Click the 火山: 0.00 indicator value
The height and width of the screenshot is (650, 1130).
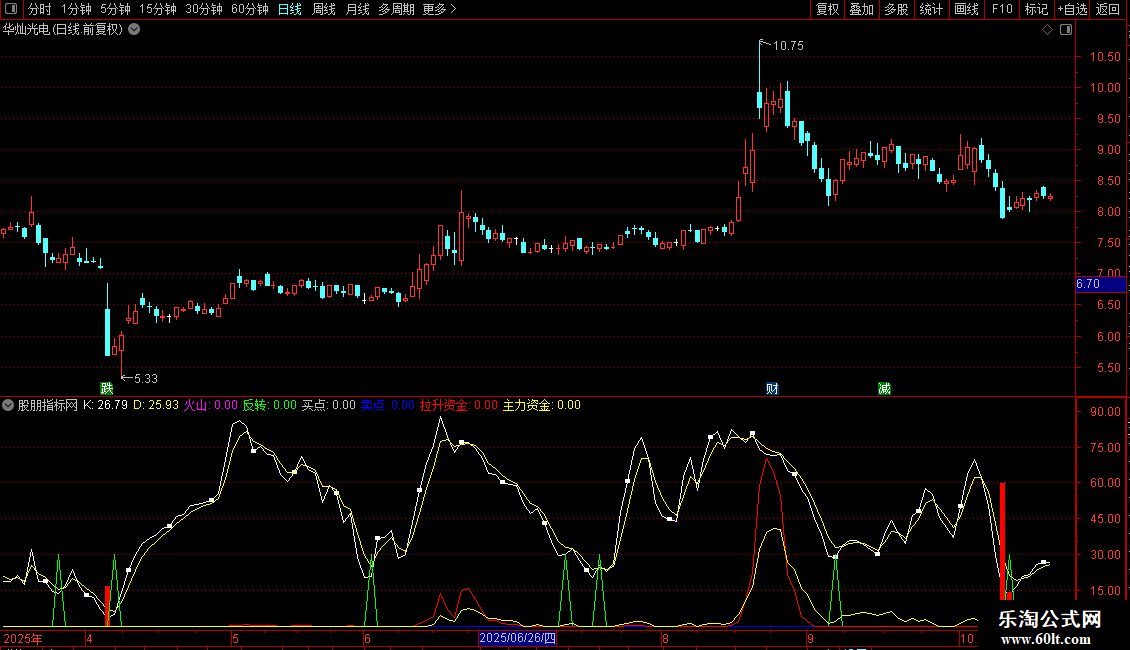[210, 405]
